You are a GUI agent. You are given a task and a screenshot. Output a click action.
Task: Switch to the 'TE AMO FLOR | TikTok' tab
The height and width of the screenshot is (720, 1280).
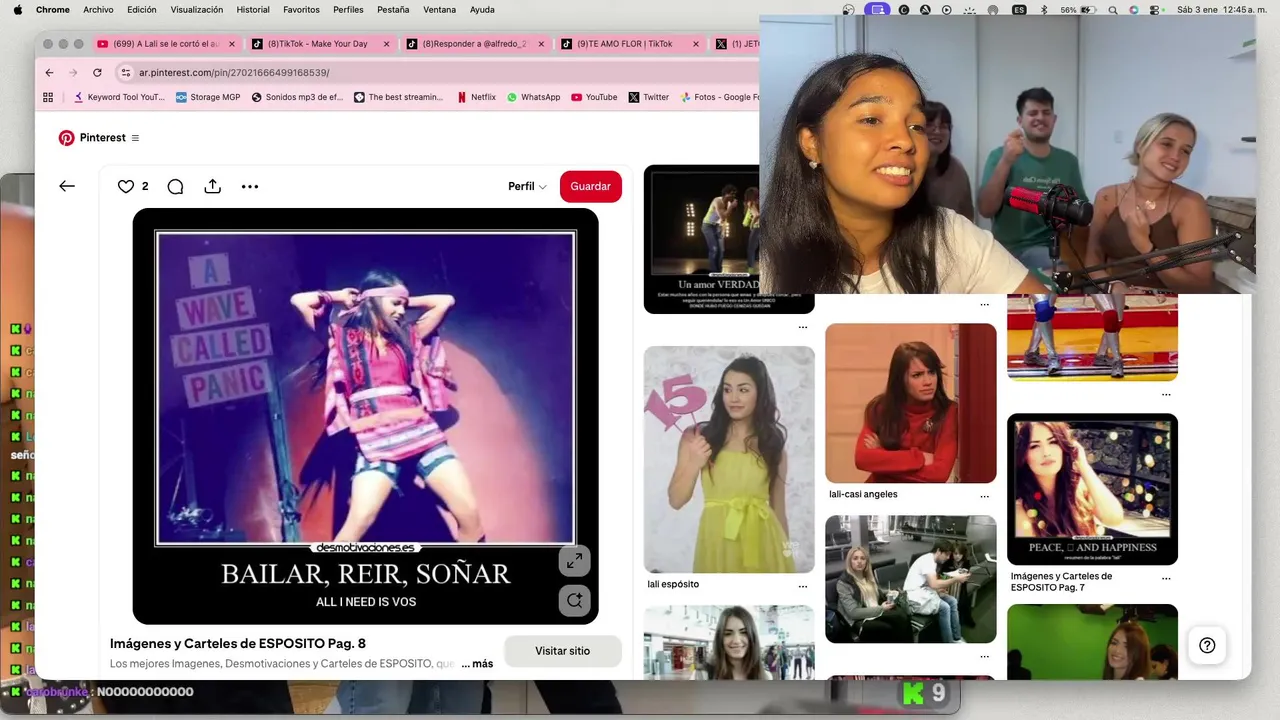(630, 44)
